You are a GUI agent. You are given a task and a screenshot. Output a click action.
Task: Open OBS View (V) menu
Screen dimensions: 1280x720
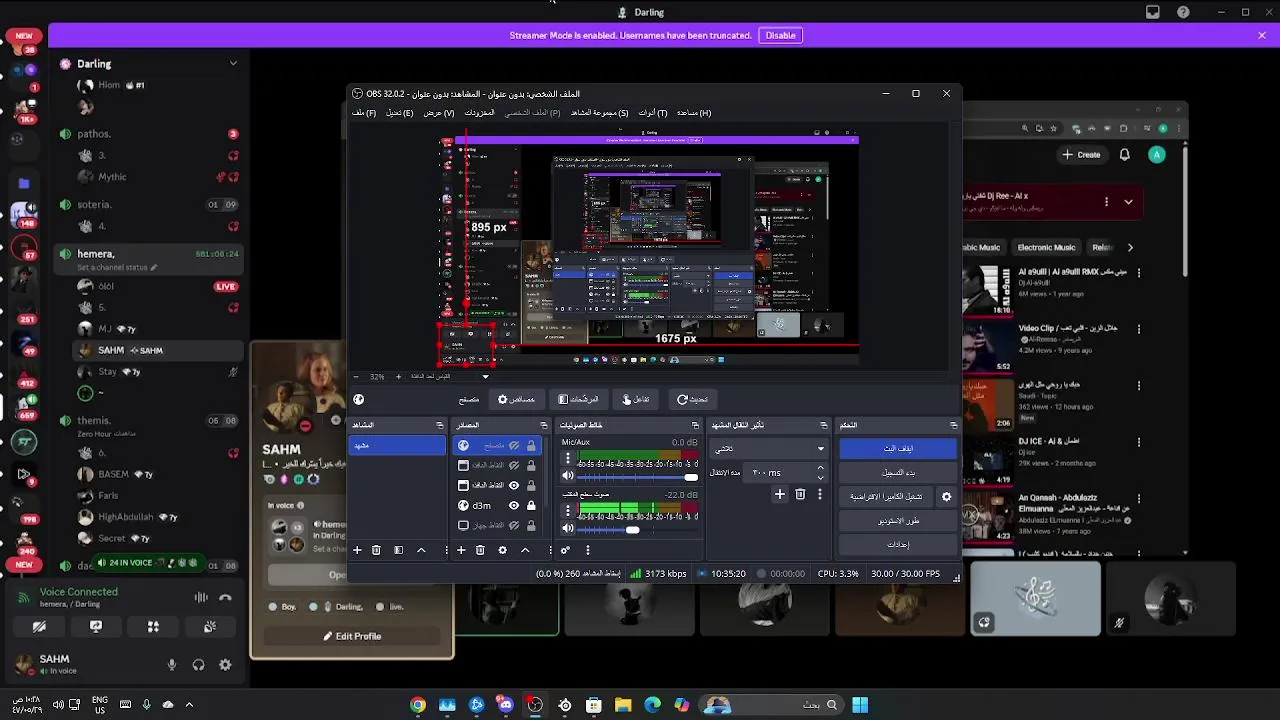[439, 113]
